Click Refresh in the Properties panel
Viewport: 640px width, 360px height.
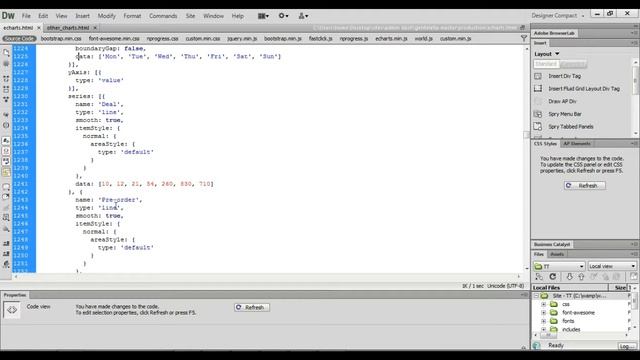pyautogui.click(x=252, y=307)
